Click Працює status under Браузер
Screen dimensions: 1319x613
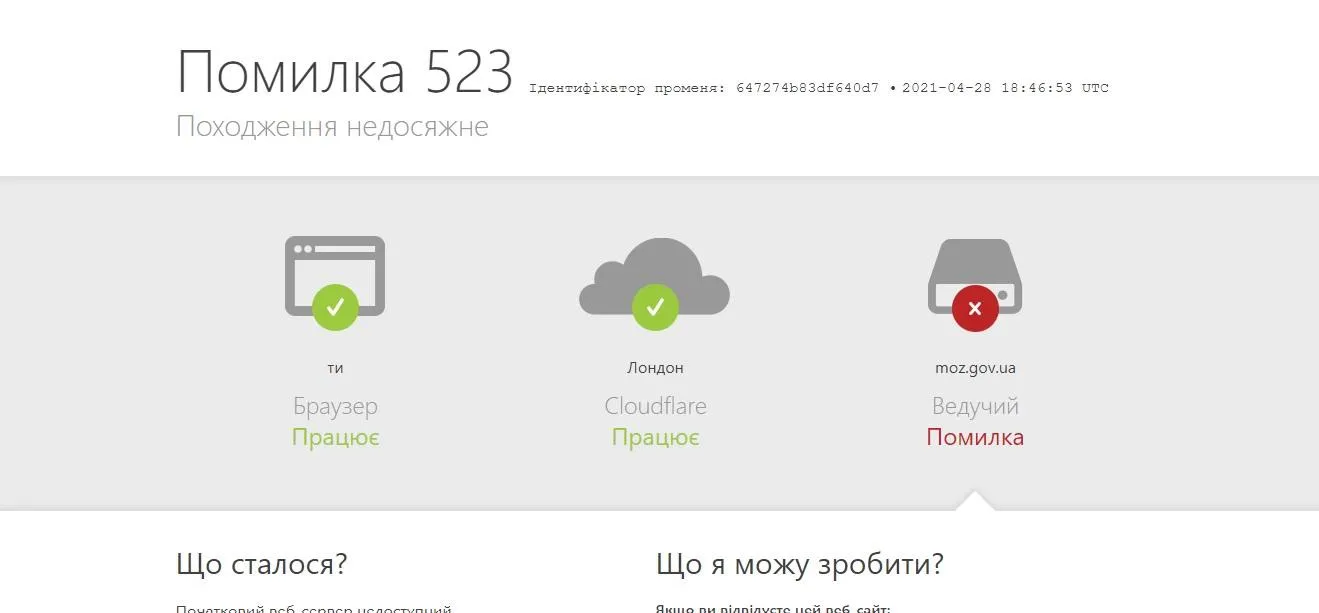(335, 438)
